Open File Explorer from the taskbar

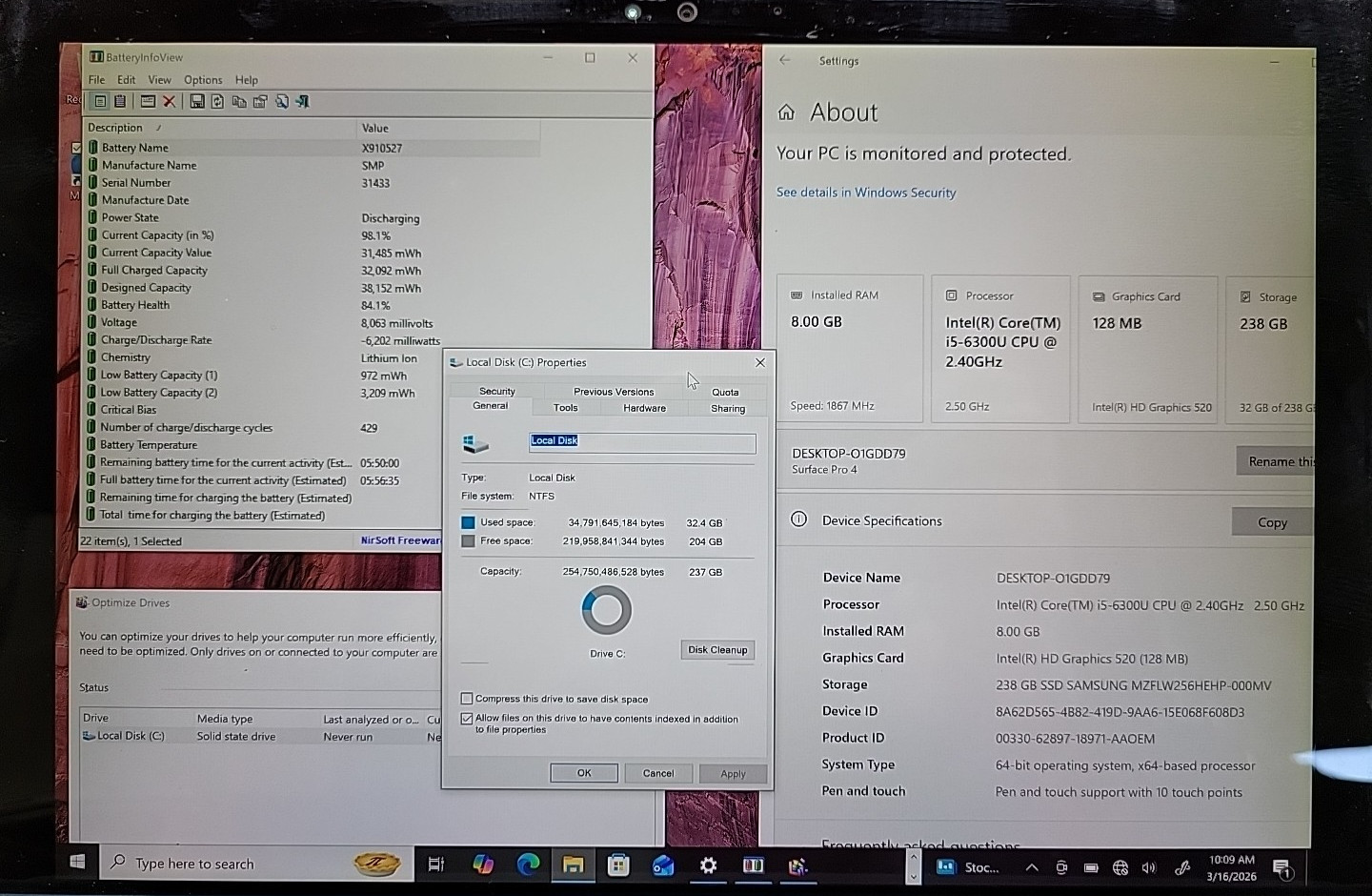click(573, 865)
